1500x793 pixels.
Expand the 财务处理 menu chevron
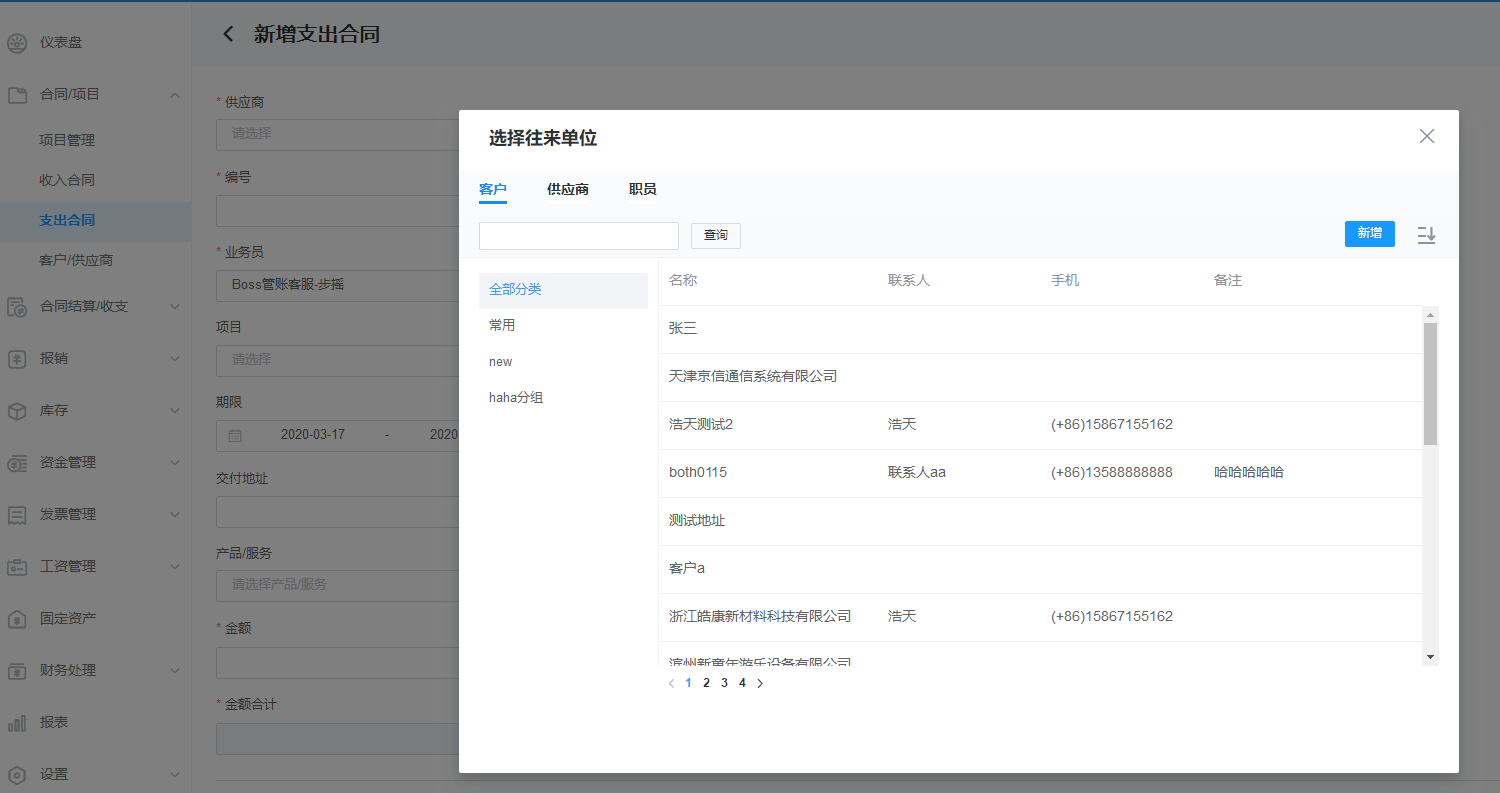coord(175,671)
